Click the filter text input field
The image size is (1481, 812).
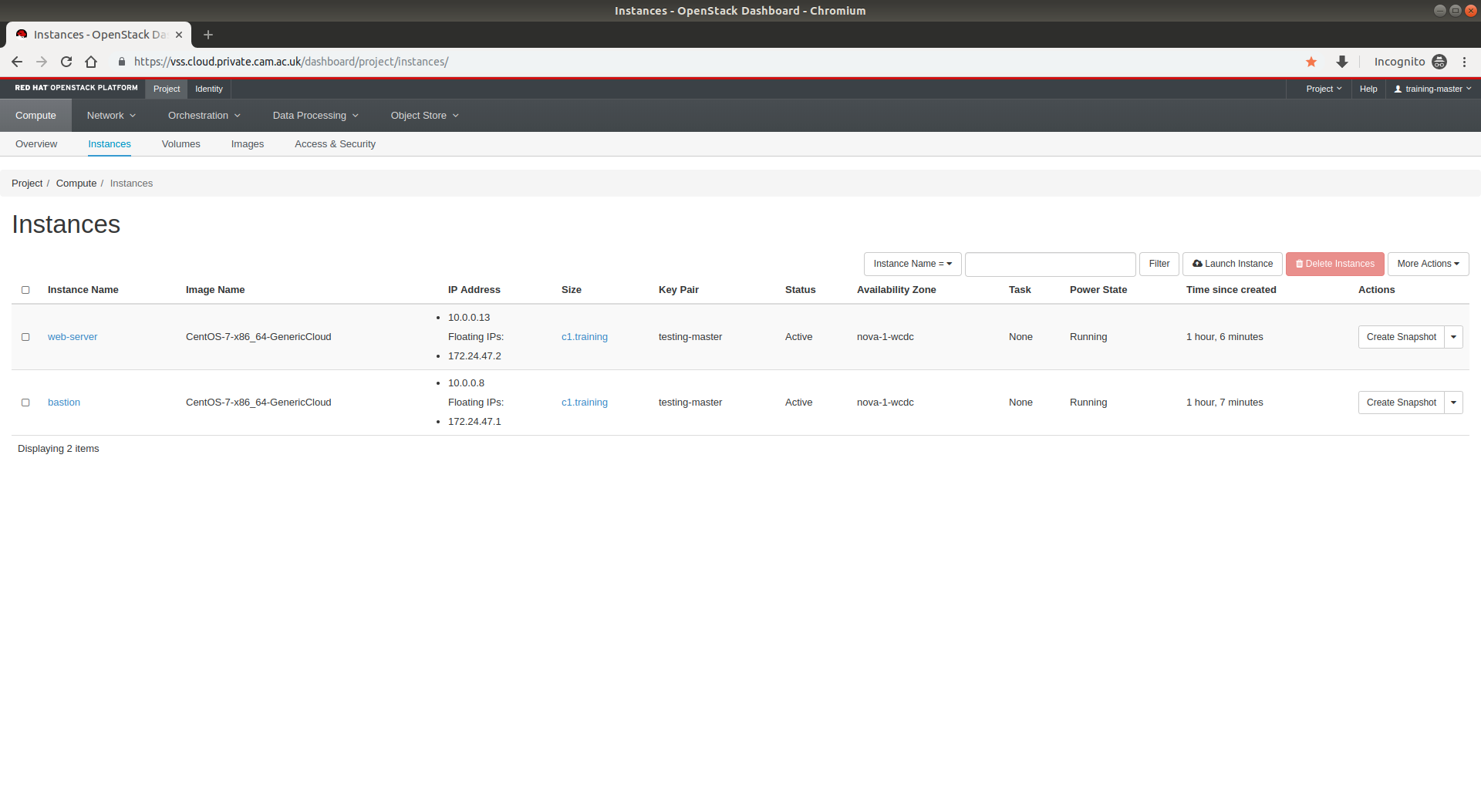point(1050,264)
